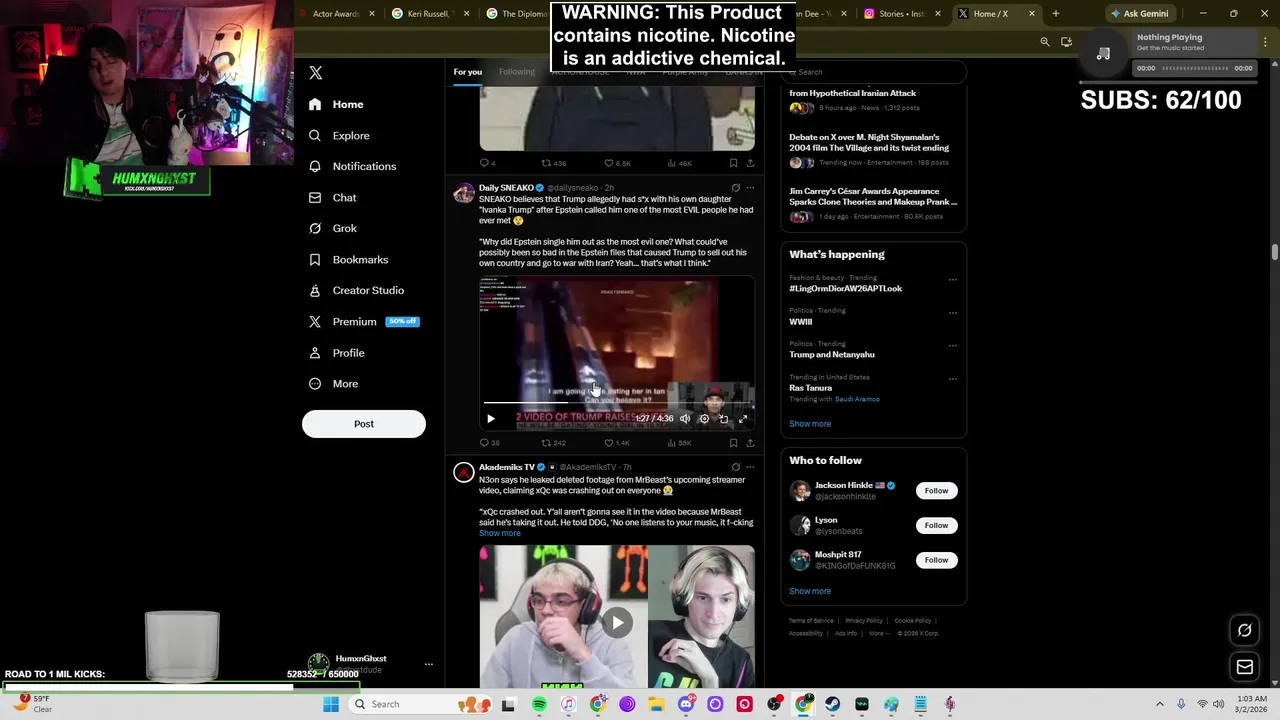Play the Daily SNEAKO video
1280x720 pixels.
pyautogui.click(x=491, y=419)
